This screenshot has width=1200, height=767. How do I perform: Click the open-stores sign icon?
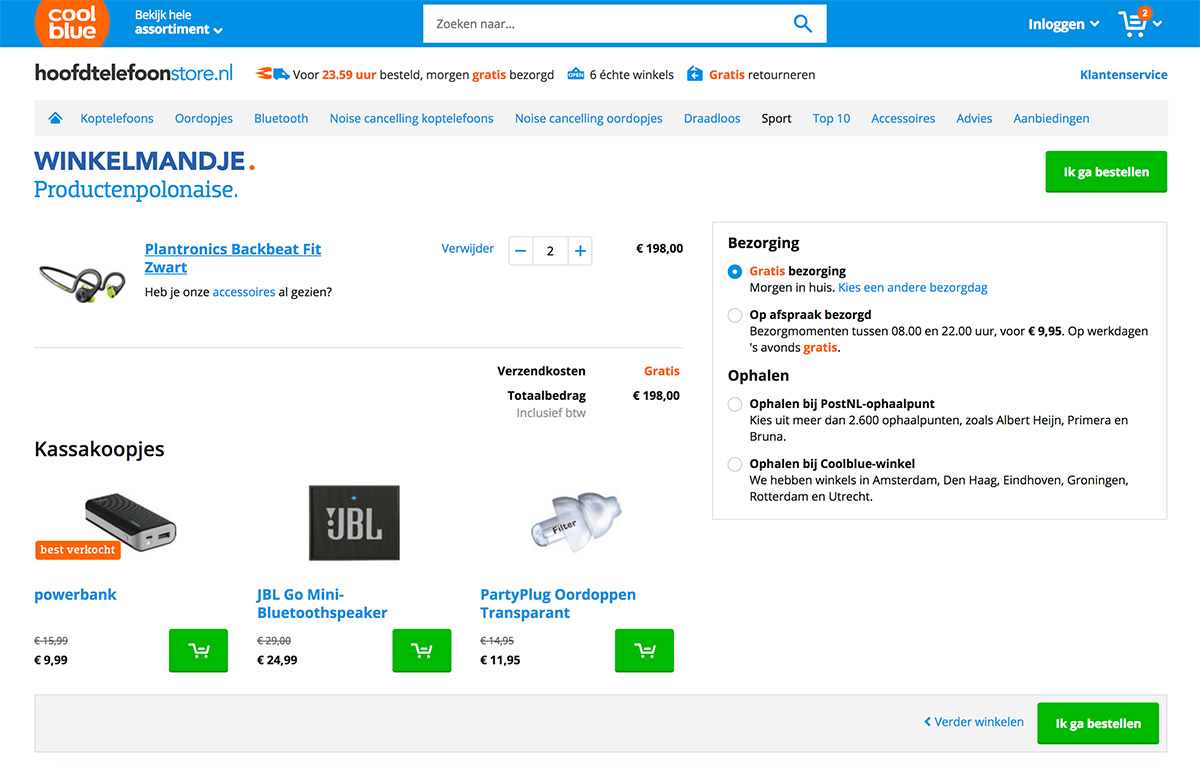pos(575,74)
